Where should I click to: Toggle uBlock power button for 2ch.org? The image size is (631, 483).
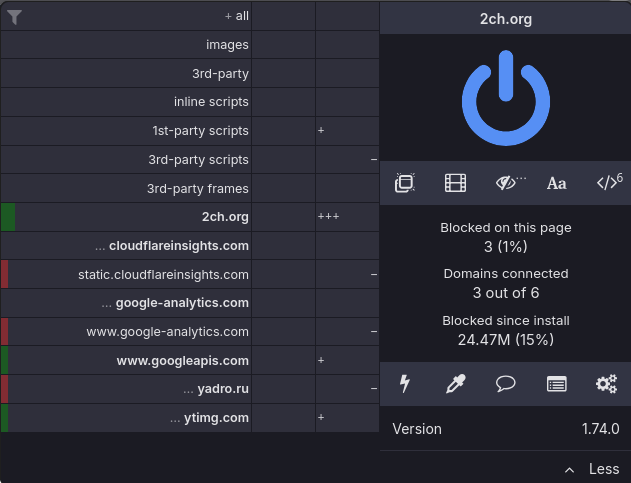[x=505, y=98]
